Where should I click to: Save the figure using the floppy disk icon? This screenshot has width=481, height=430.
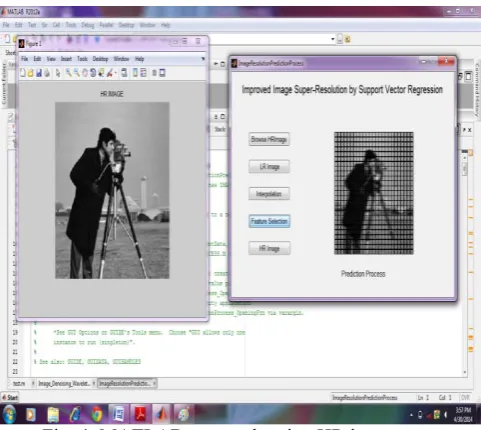tap(39, 73)
